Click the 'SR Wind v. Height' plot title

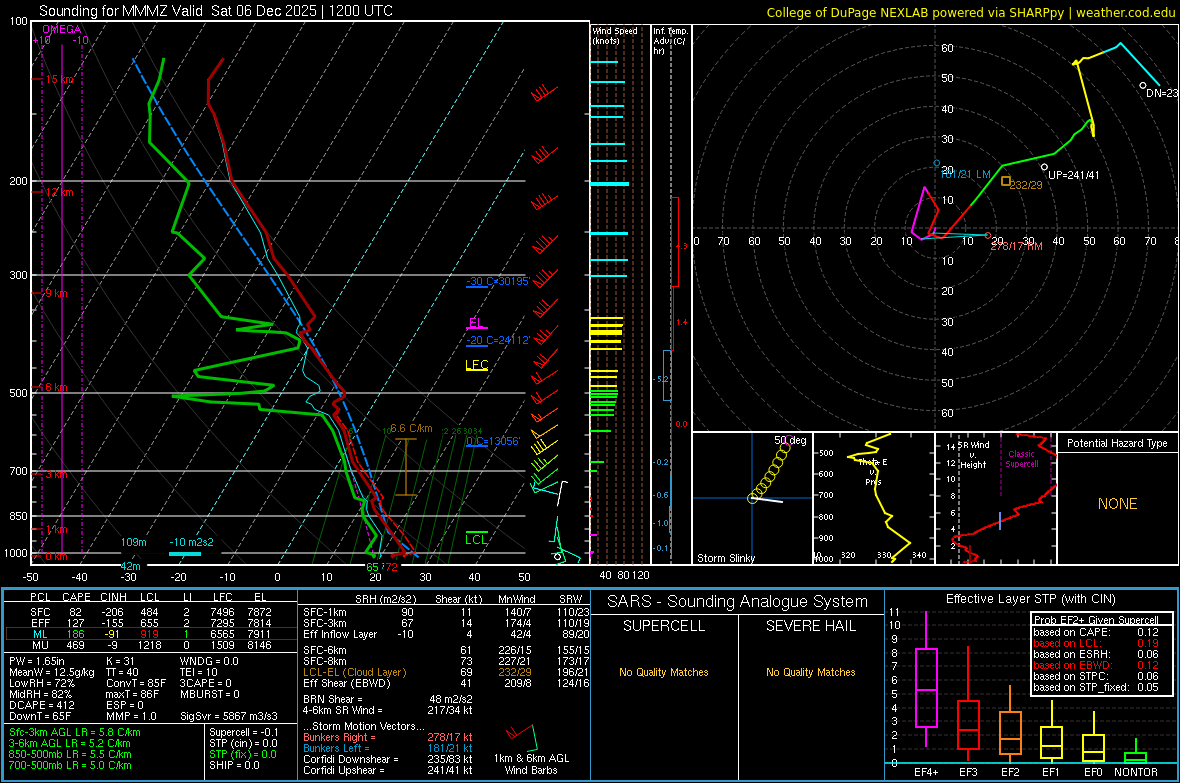coord(974,455)
